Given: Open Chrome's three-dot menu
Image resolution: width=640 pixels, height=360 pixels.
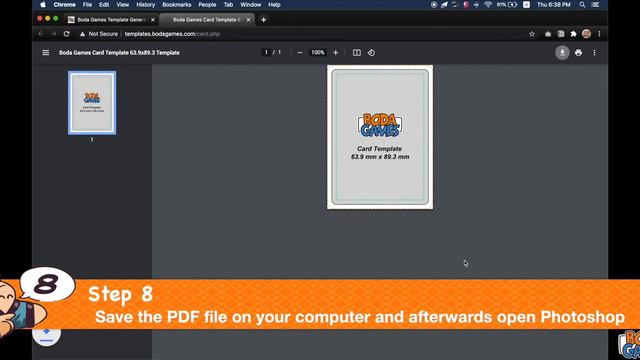Looking at the screenshot, I should (599, 34).
